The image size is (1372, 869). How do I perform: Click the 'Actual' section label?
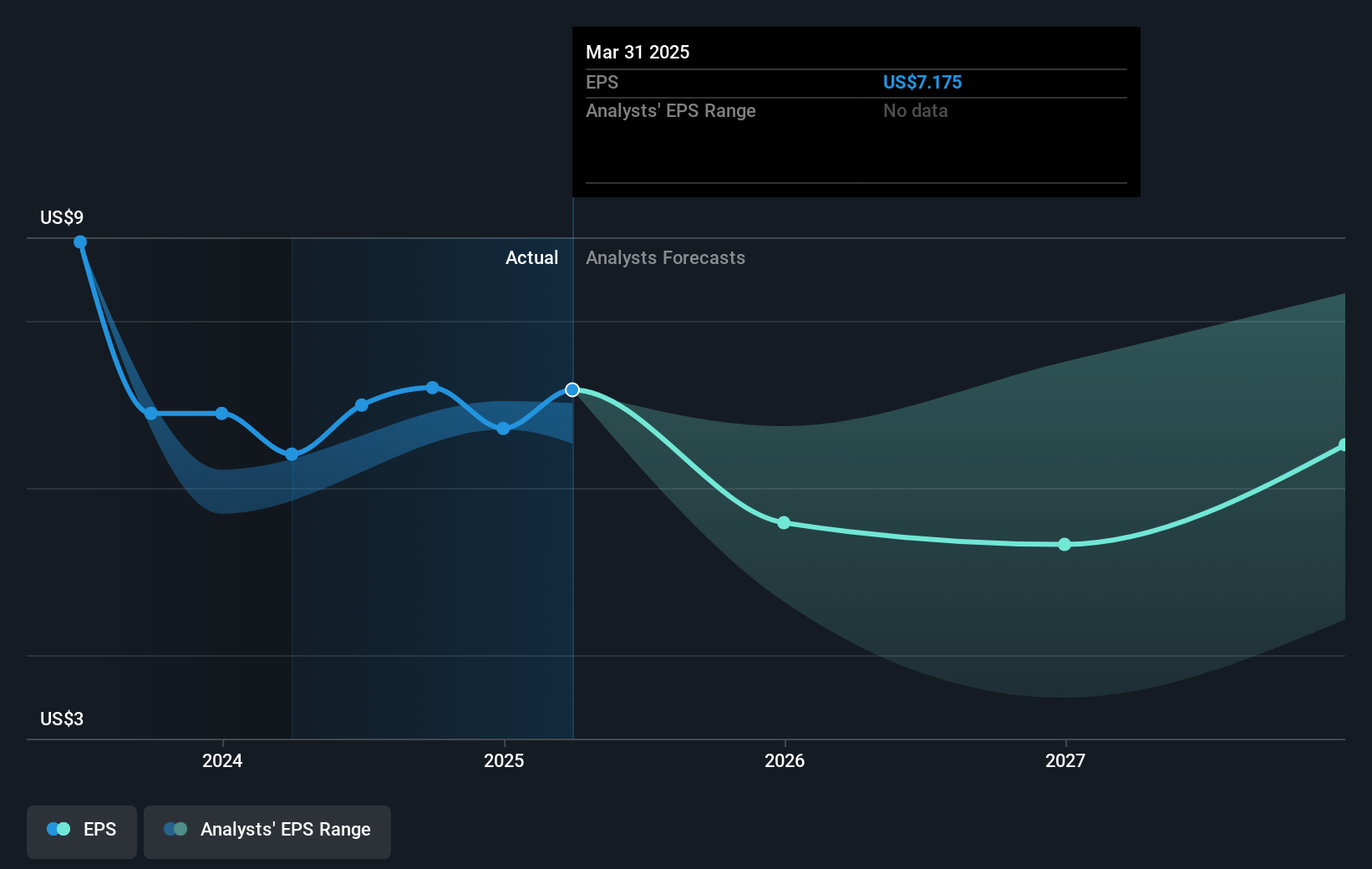[531, 257]
